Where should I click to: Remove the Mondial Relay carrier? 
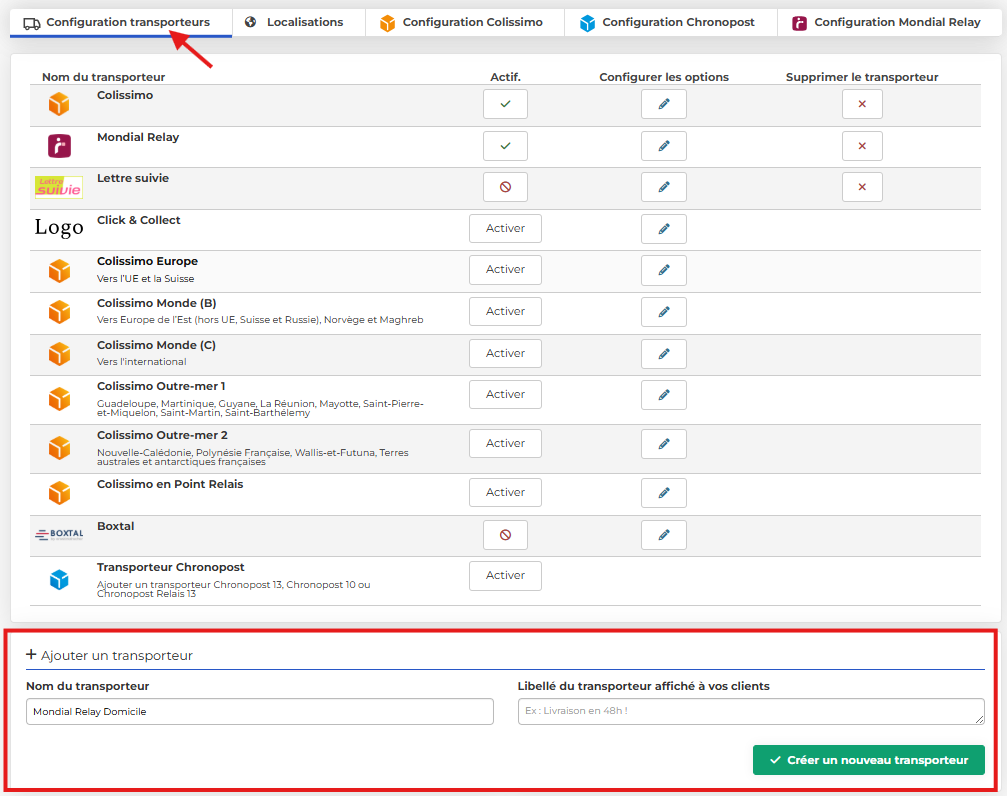(x=862, y=146)
